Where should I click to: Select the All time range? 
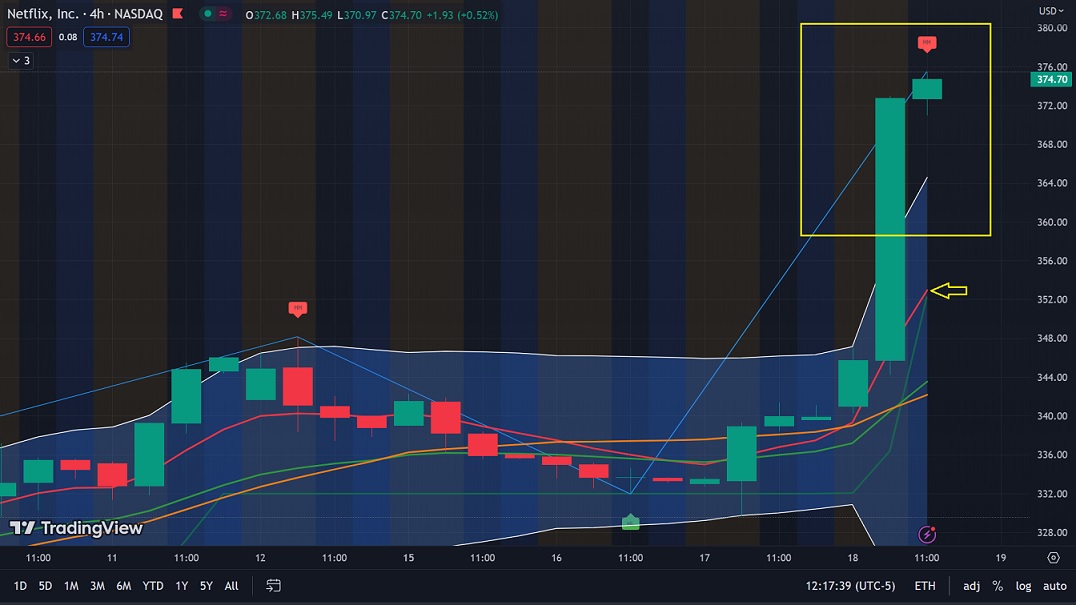(x=231, y=586)
